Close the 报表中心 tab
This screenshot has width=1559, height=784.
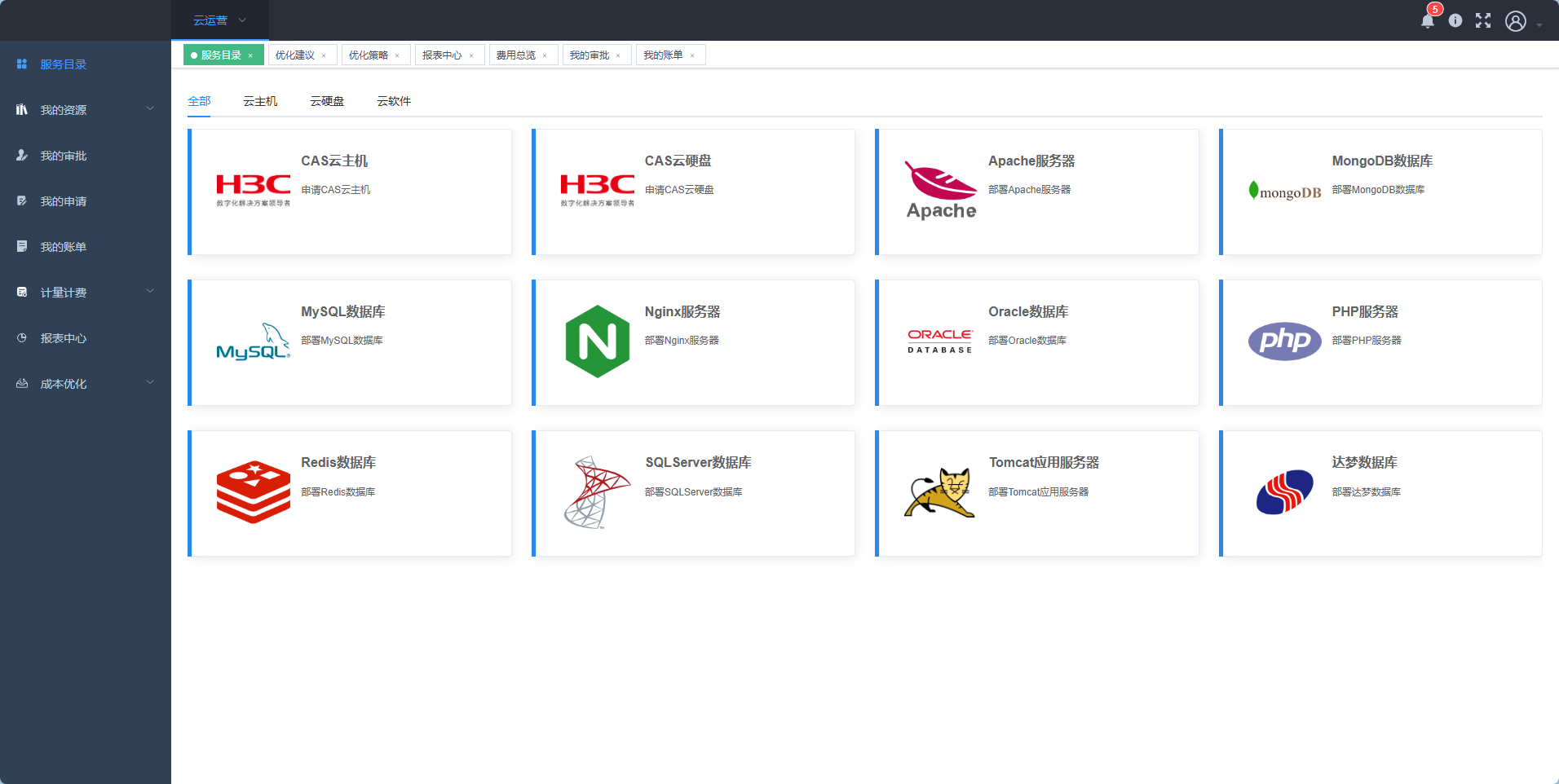pos(471,55)
